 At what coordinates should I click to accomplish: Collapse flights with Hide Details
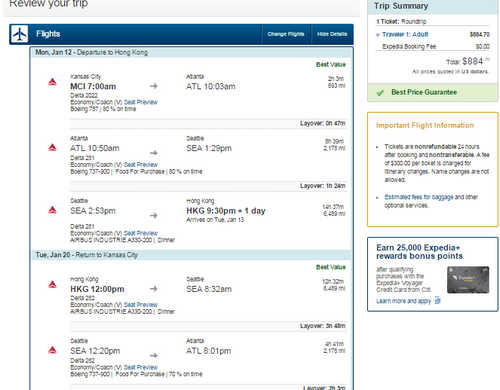(x=332, y=34)
